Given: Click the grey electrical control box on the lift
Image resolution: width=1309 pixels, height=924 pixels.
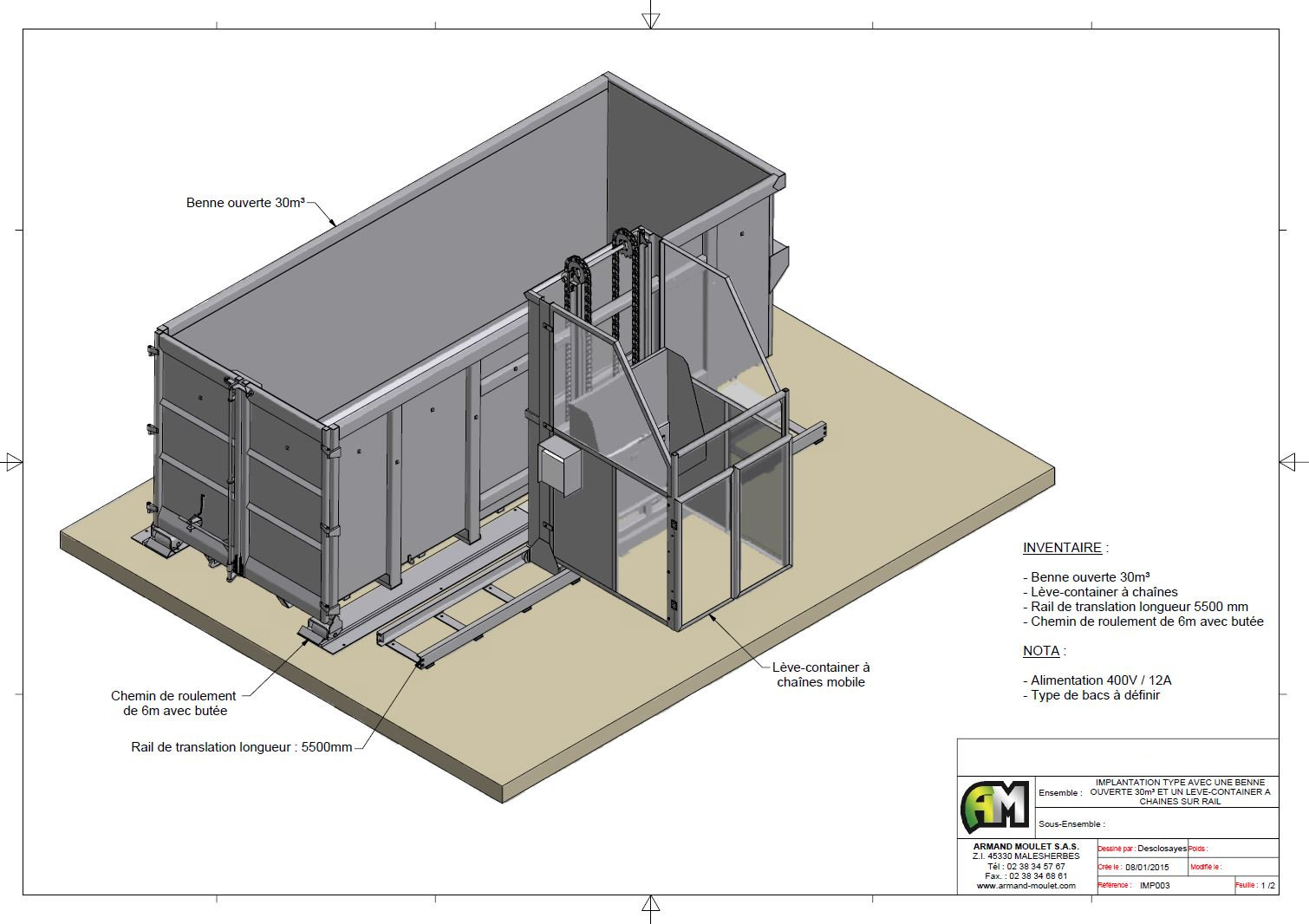Looking at the screenshot, I should [558, 465].
